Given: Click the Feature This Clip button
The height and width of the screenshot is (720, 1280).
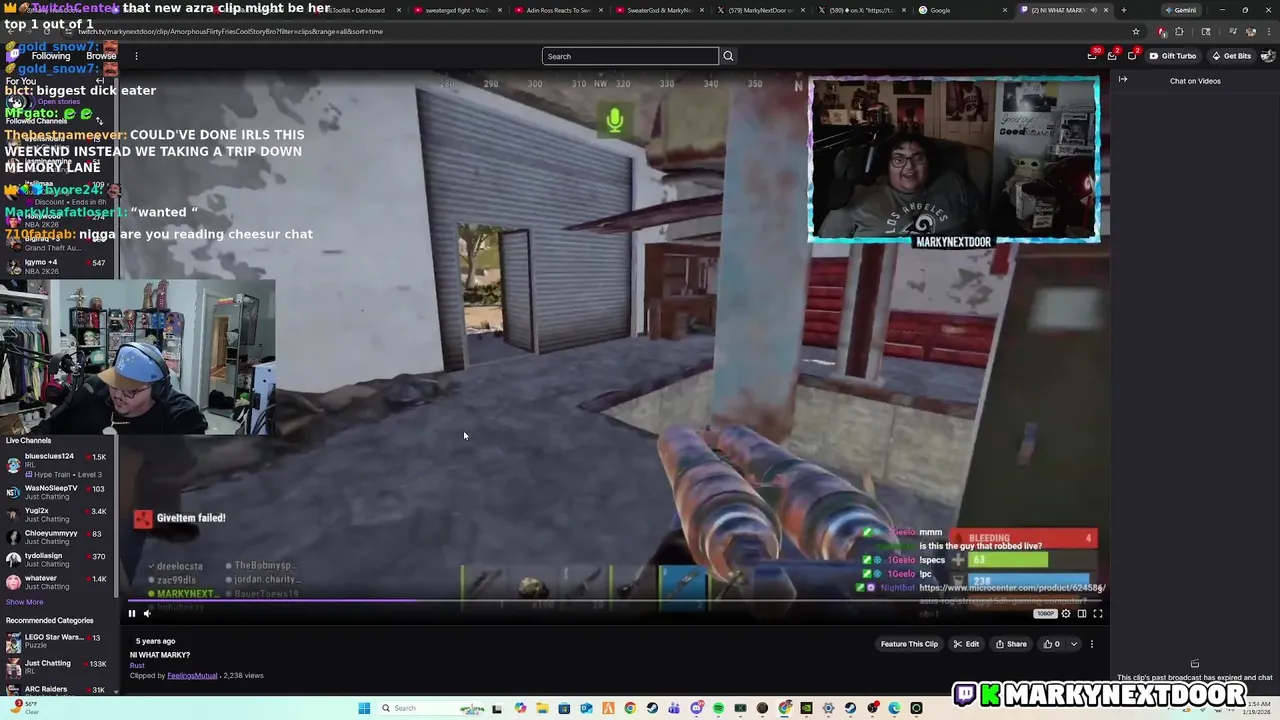Looking at the screenshot, I should 909,644.
